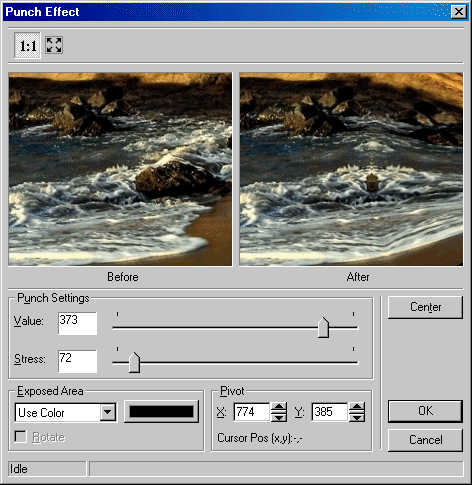Viewport: 472px width, 485px height.
Task: Select the 1:1 actual size view button
Action: click(x=27, y=45)
